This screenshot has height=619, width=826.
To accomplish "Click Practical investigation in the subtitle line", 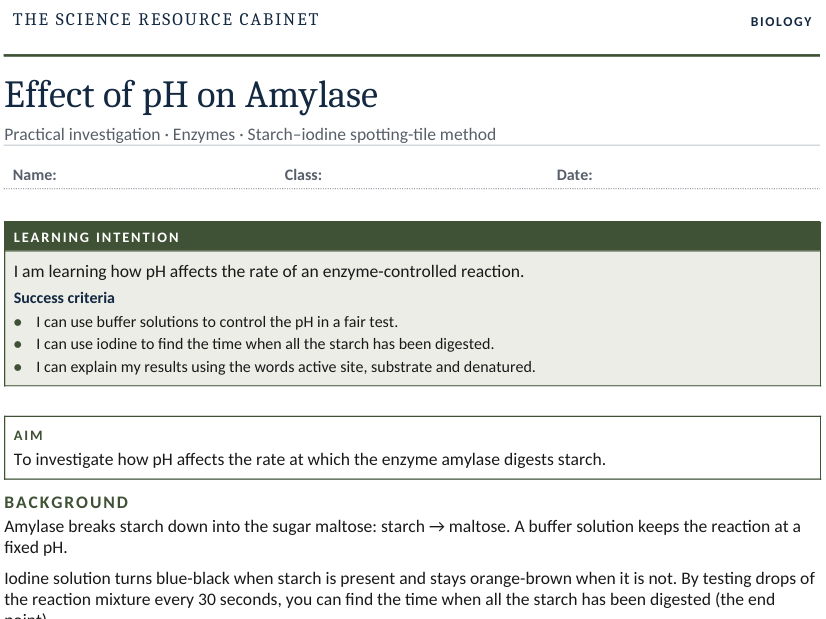I will pos(82,135).
